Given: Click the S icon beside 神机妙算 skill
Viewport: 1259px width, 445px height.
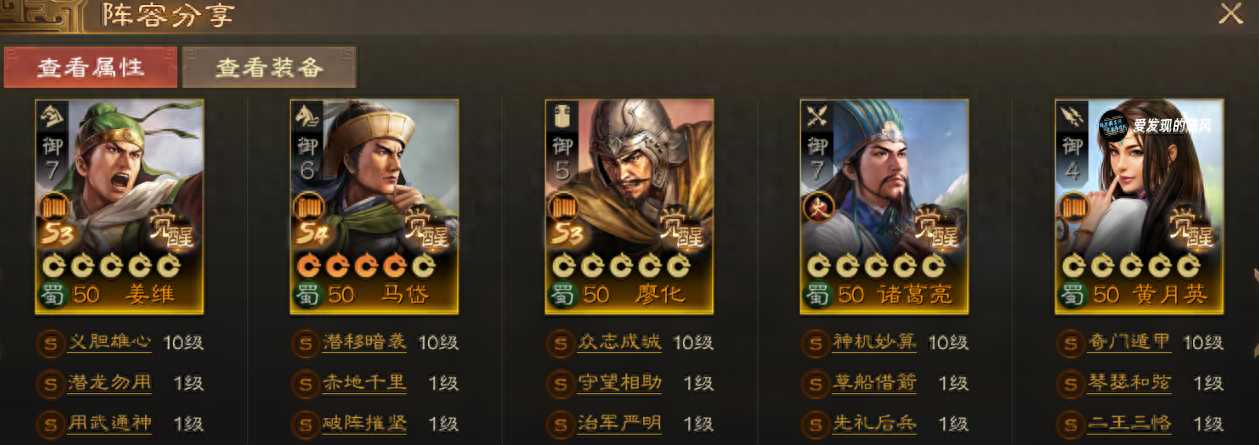Looking at the screenshot, I should pos(814,342).
